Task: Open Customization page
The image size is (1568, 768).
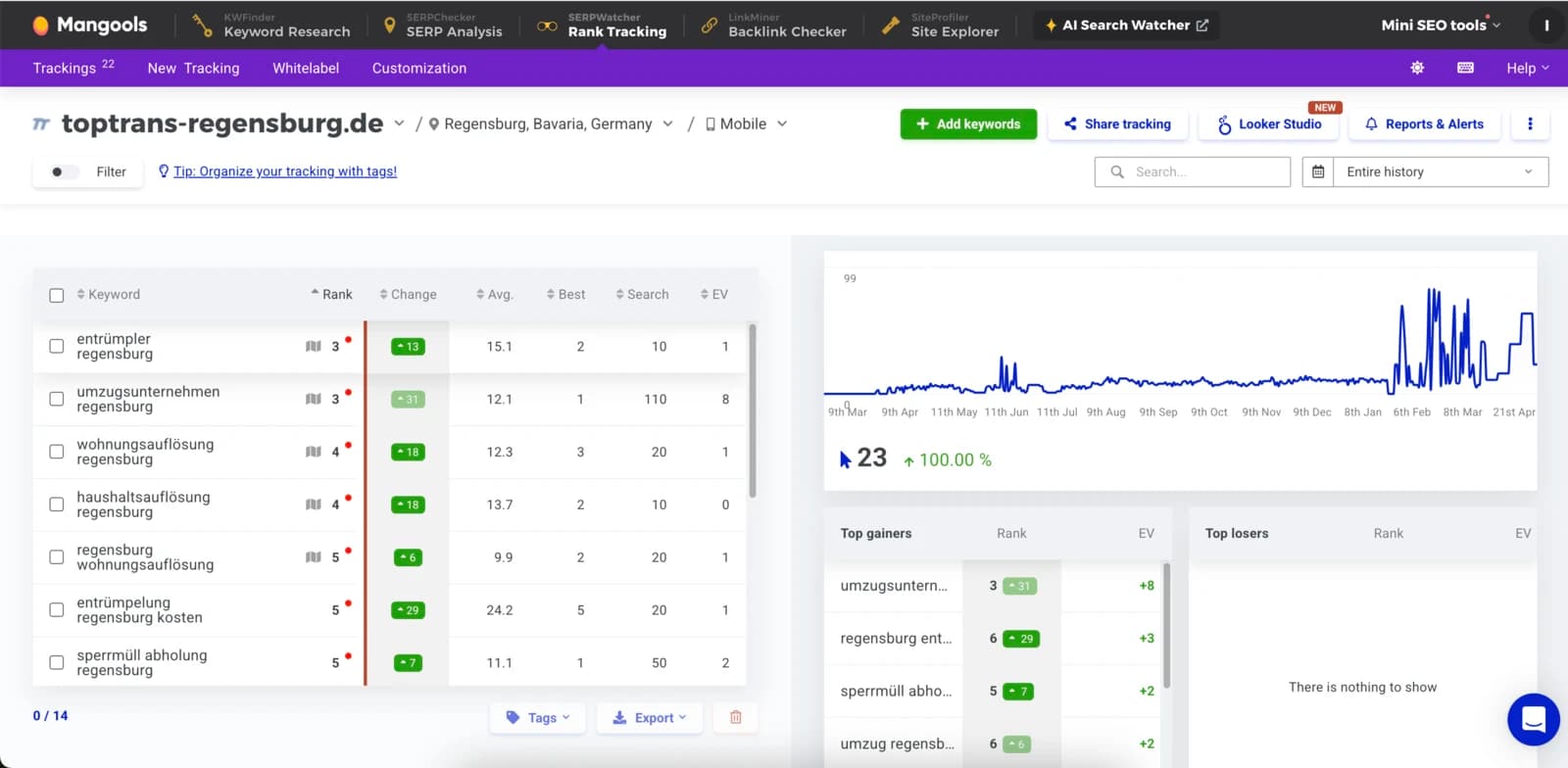Action: pyautogui.click(x=419, y=69)
